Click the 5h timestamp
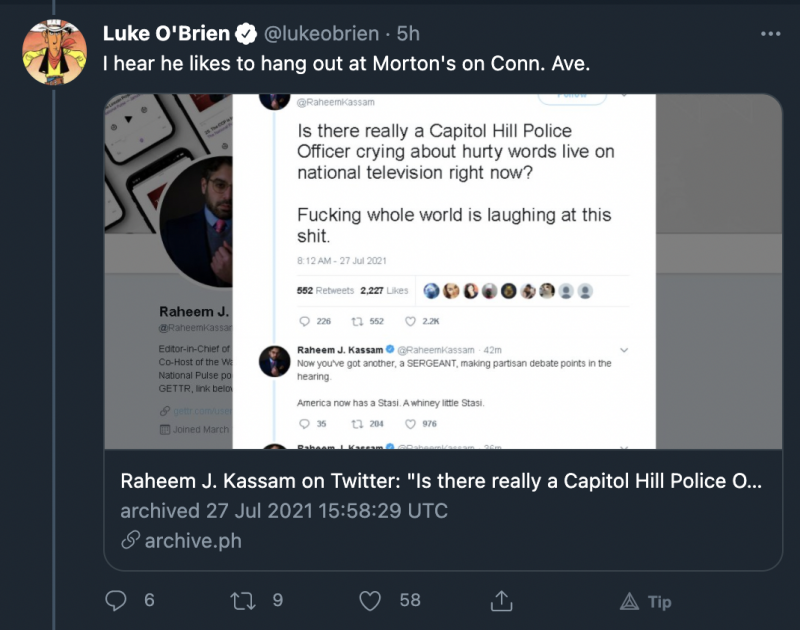The width and height of the screenshot is (800, 630). [408, 34]
